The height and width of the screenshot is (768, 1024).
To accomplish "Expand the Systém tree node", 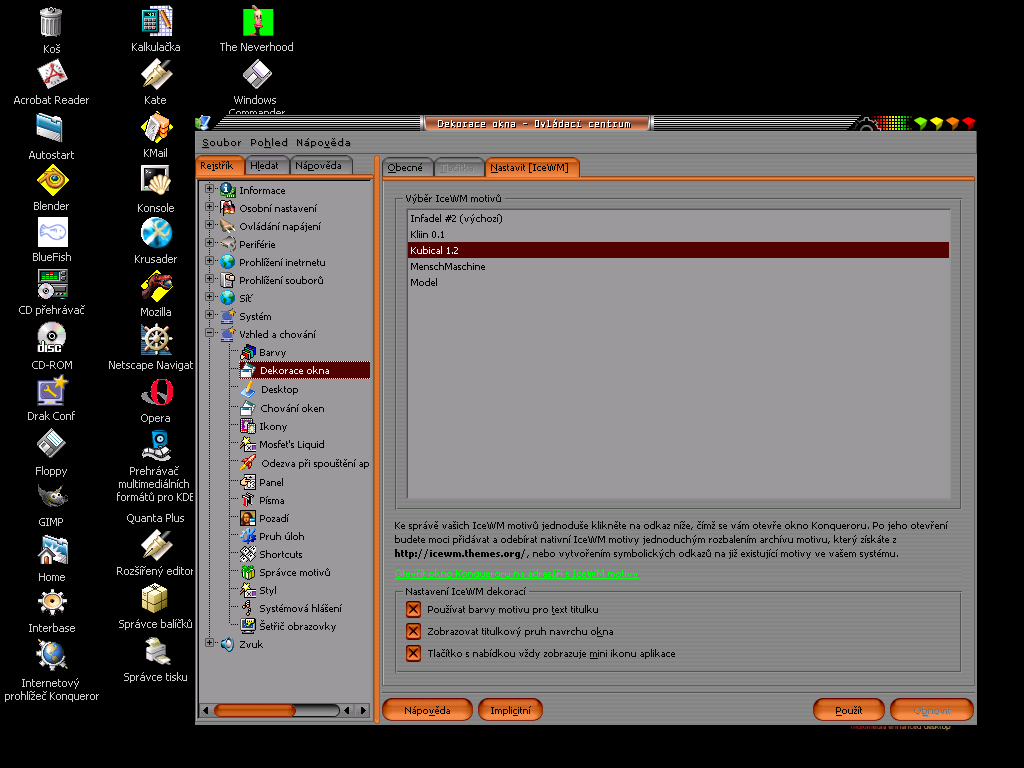I will 210,314.
